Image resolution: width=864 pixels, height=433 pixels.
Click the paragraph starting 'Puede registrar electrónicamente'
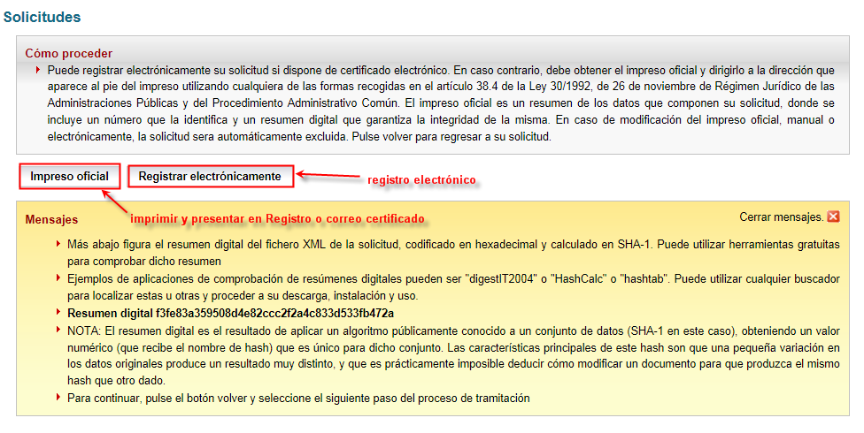[x=441, y=103]
